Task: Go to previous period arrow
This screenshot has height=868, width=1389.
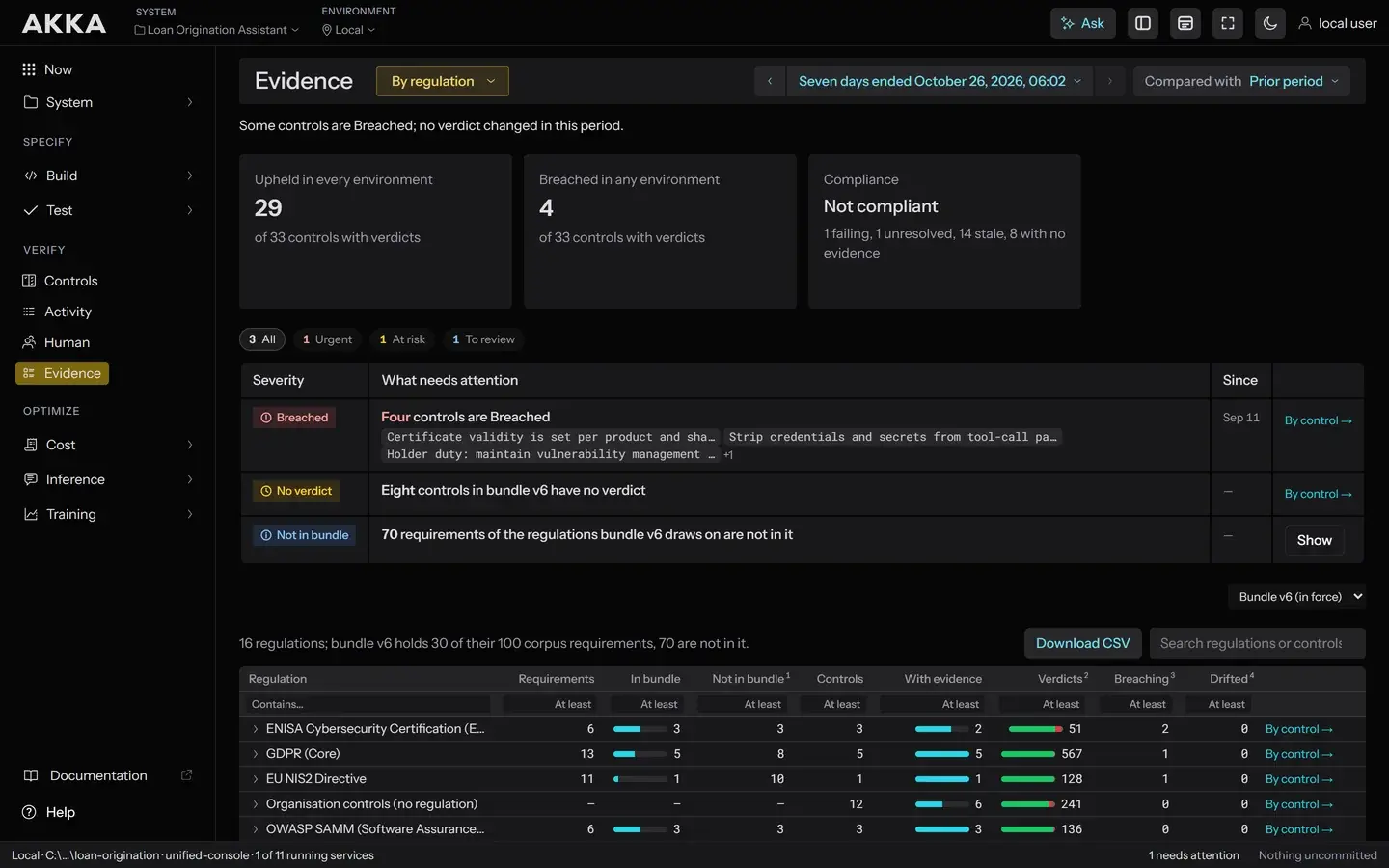Action: (x=770, y=81)
